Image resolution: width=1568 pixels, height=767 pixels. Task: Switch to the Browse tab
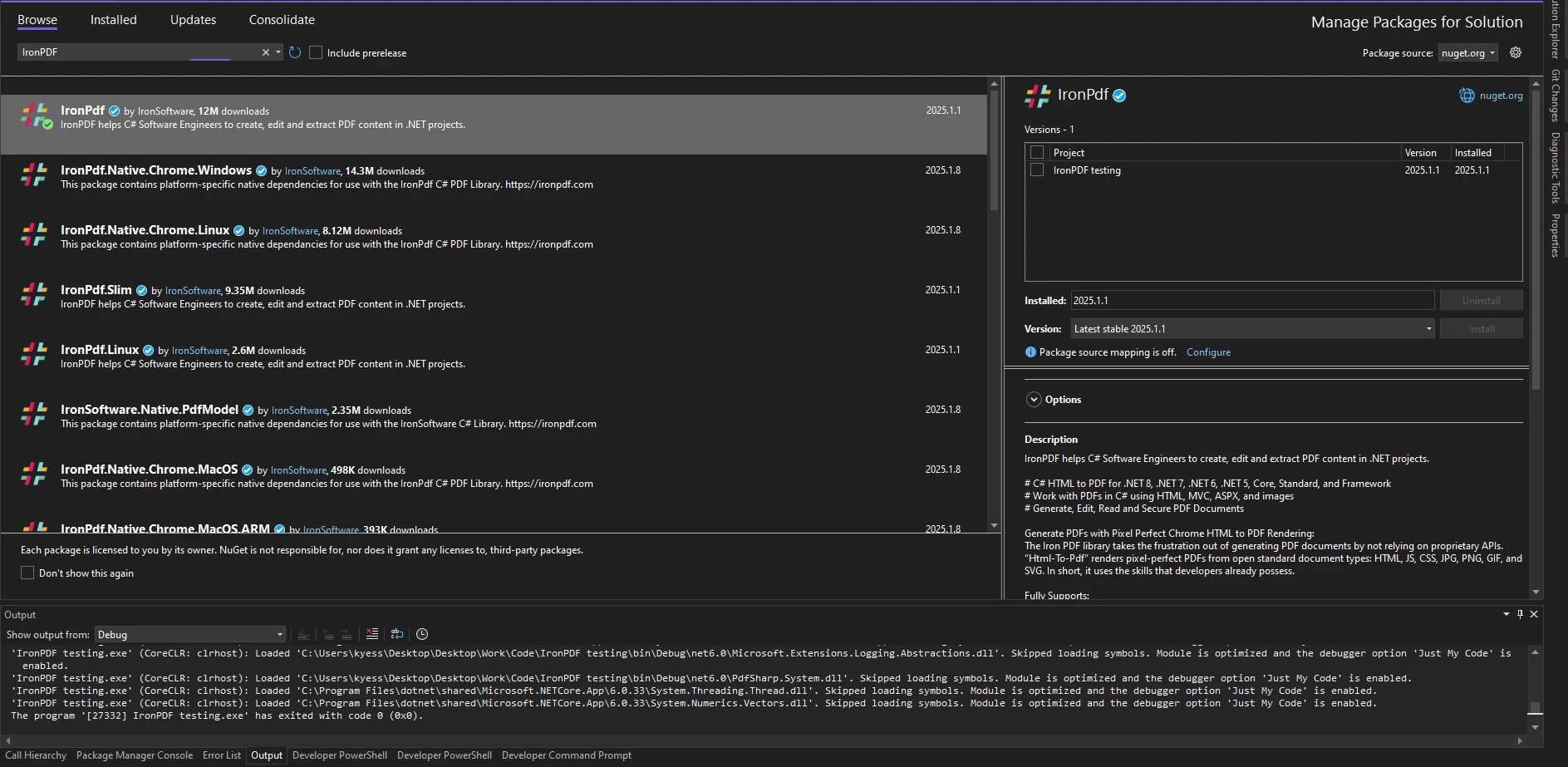pos(37,20)
